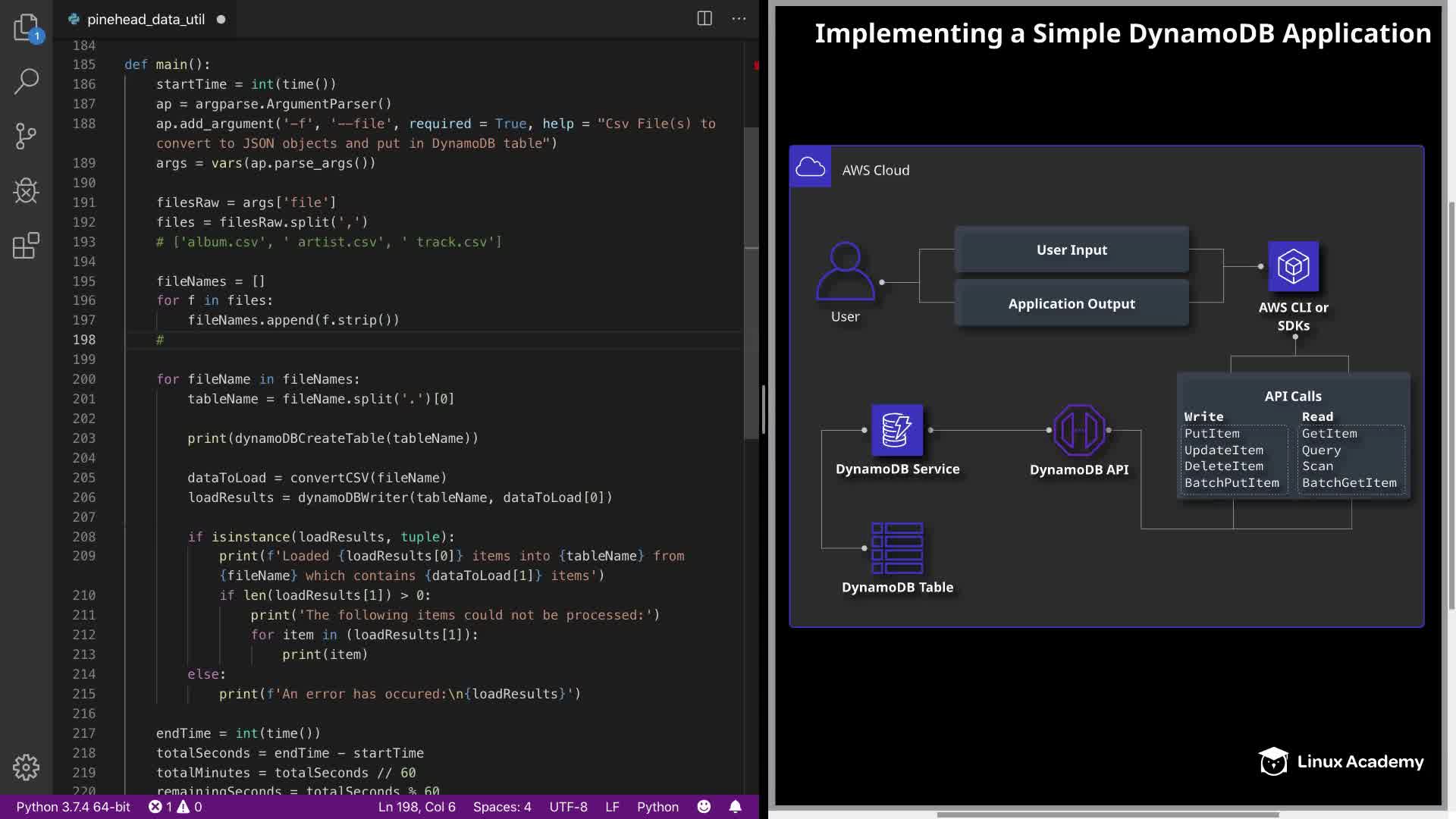
Task: Click the LF end-of-line indicator
Action: (612, 807)
